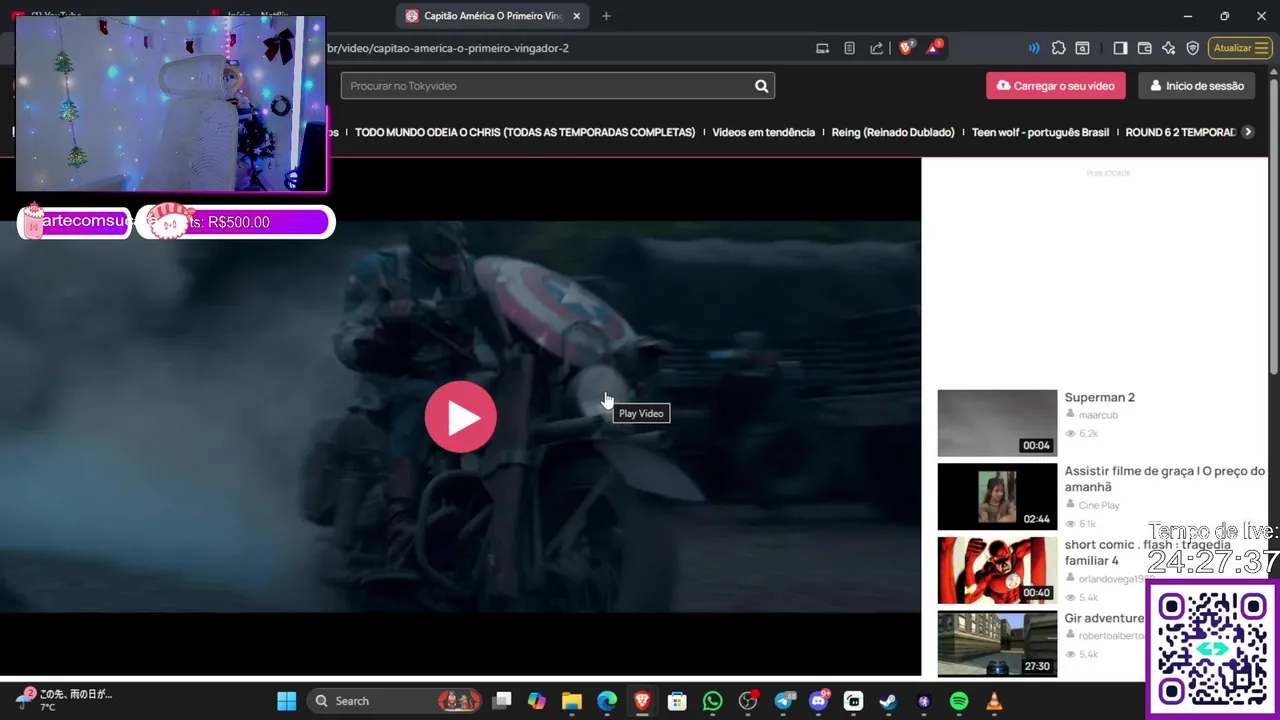This screenshot has height=720, width=1280.
Task: Open Windows Start menu
Action: (286, 701)
